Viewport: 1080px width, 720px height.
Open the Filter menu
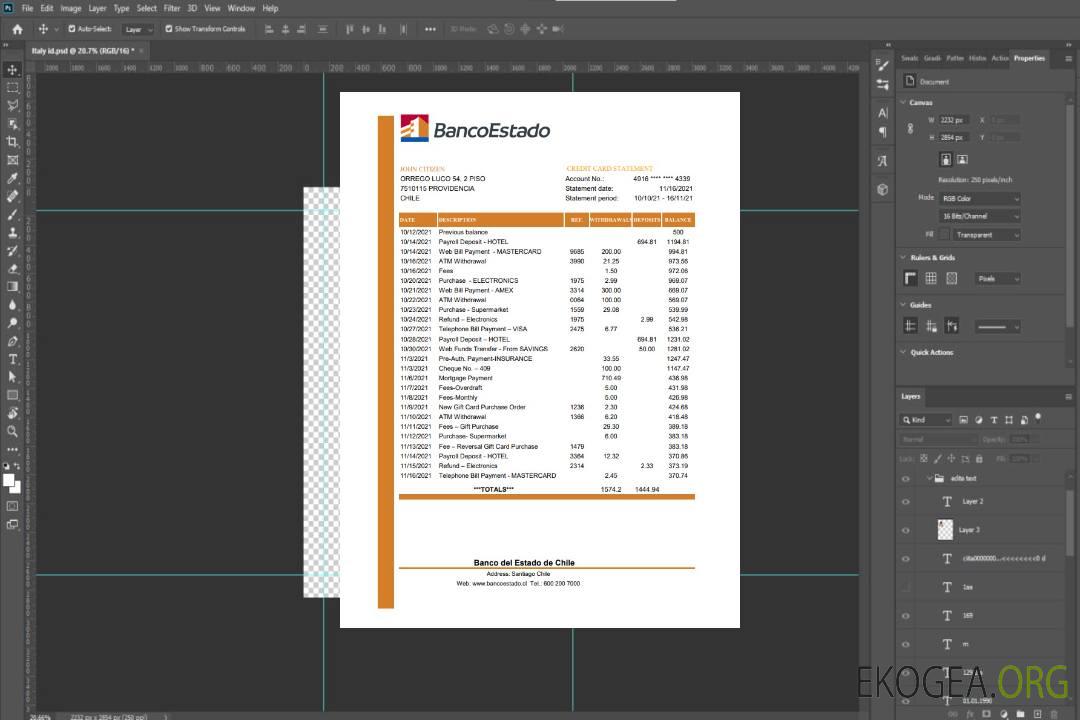pyautogui.click(x=172, y=8)
